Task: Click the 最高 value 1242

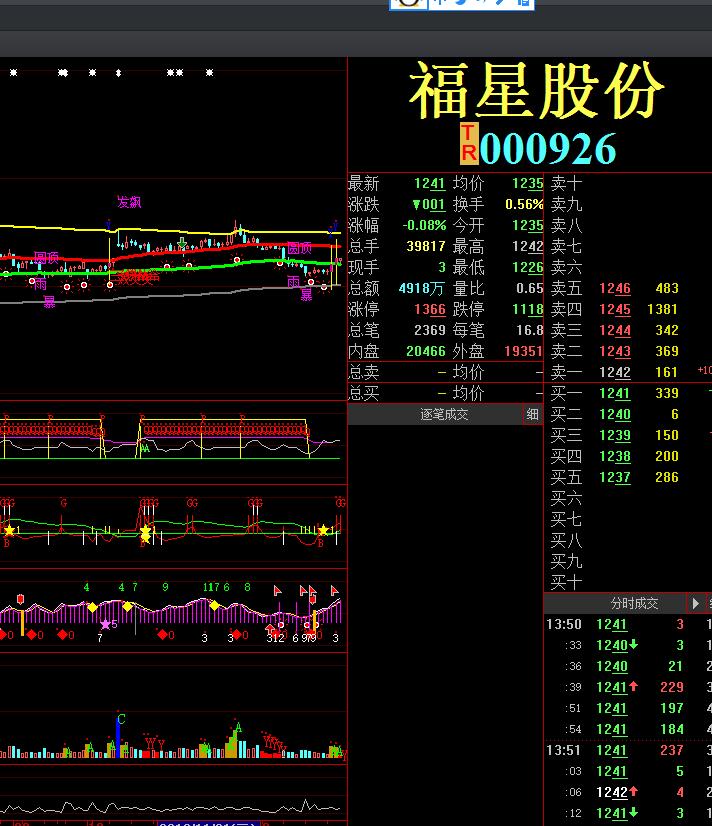Action: click(x=527, y=247)
